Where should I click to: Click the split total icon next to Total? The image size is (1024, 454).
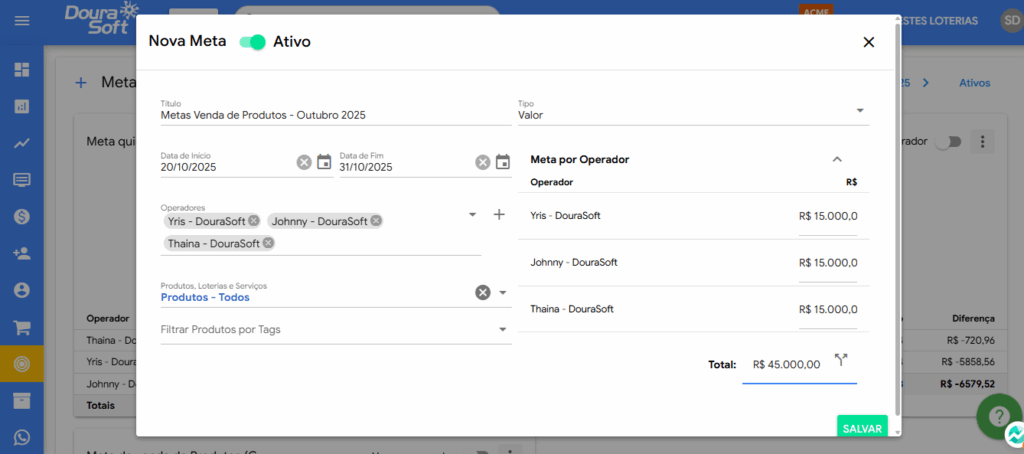840,360
